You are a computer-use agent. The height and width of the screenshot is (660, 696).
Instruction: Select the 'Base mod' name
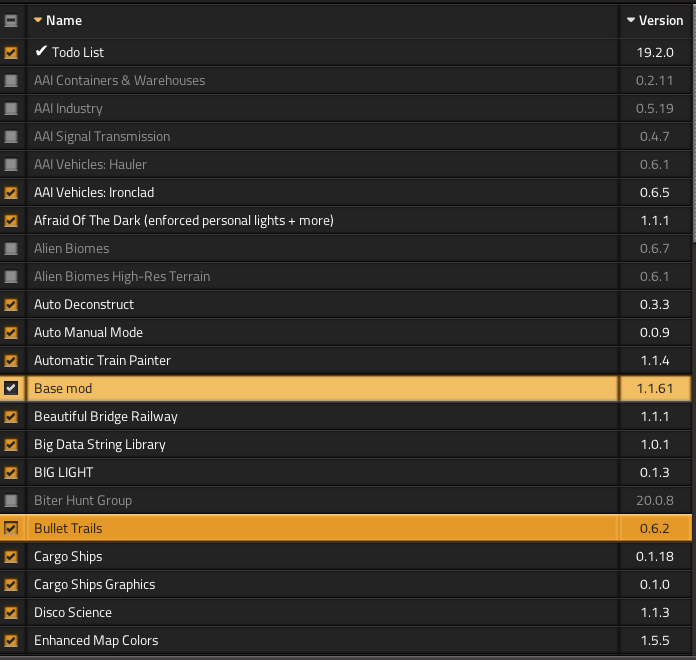(x=63, y=388)
